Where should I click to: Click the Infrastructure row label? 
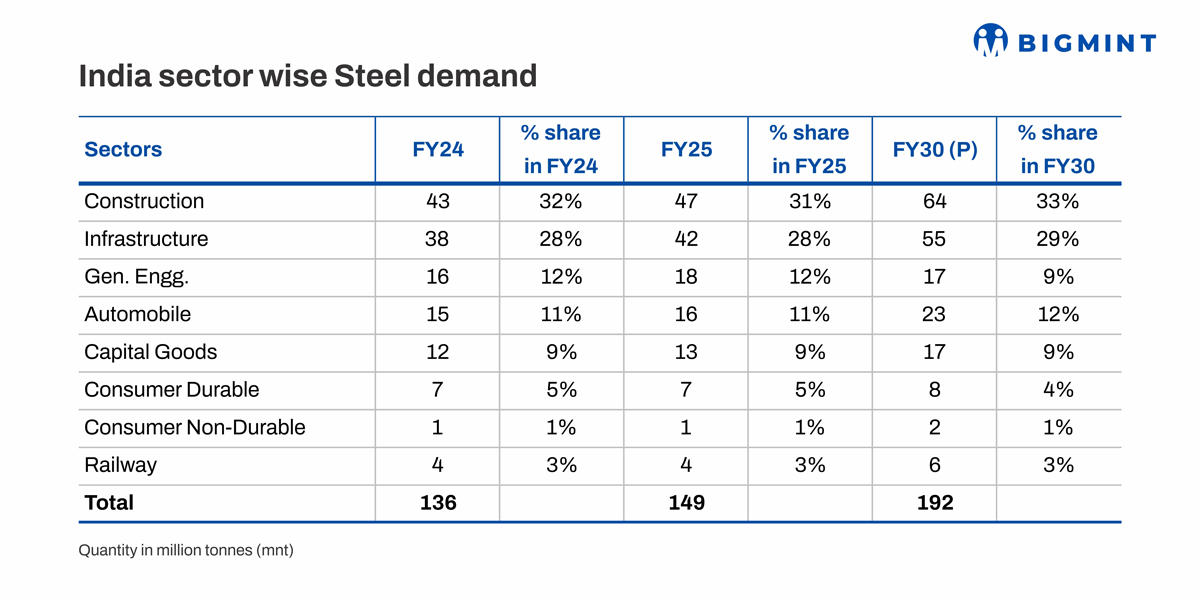coord(146,239)
